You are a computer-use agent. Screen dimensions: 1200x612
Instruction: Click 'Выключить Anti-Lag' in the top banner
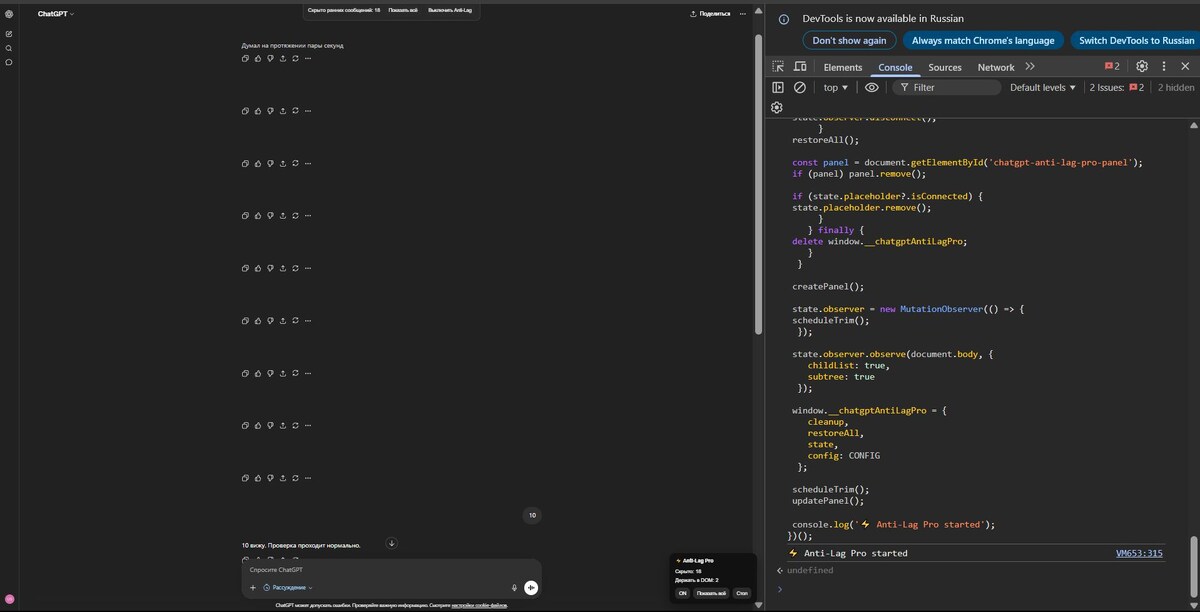[450, 10]
